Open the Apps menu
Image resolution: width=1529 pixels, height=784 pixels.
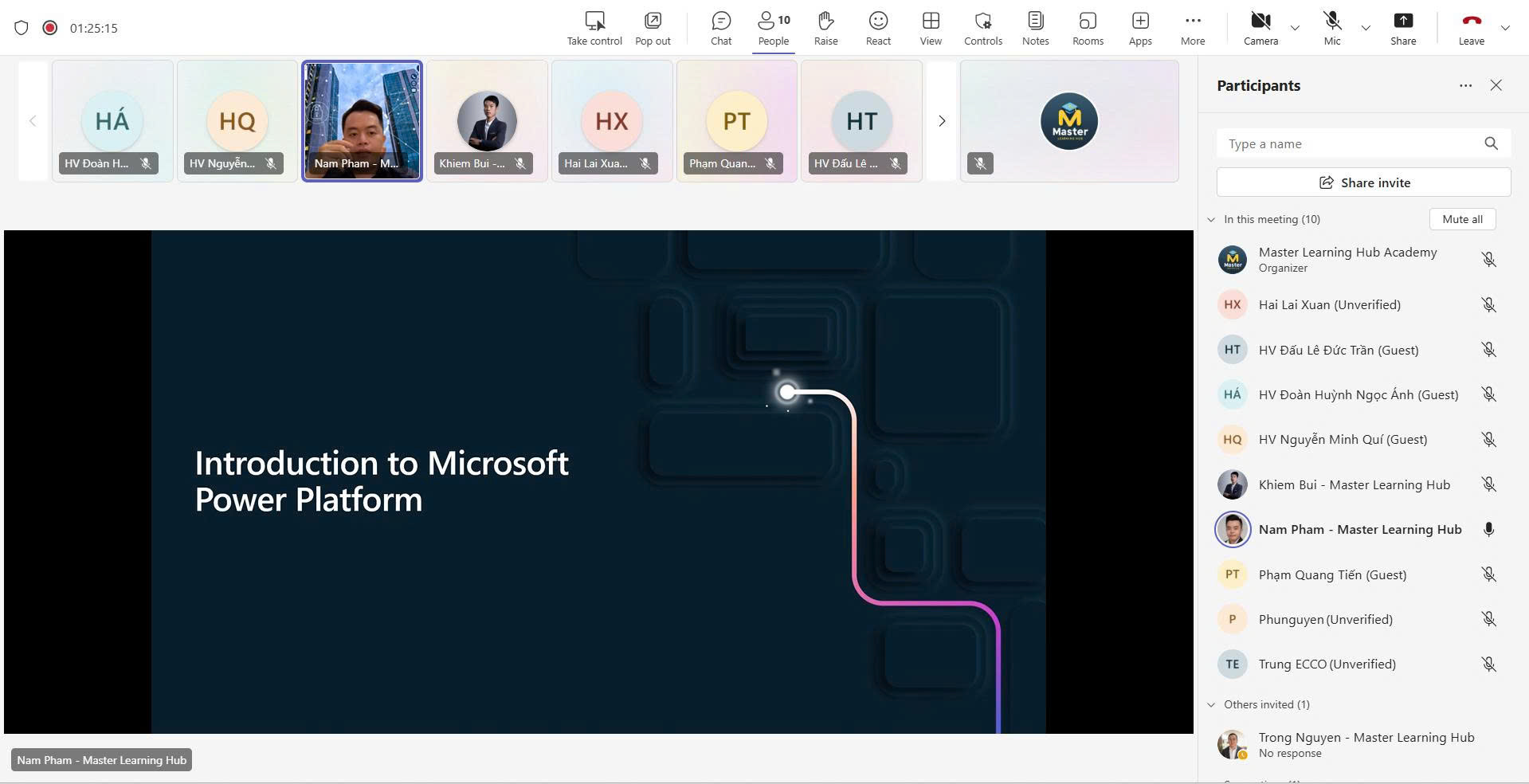tap(1140, 28)
